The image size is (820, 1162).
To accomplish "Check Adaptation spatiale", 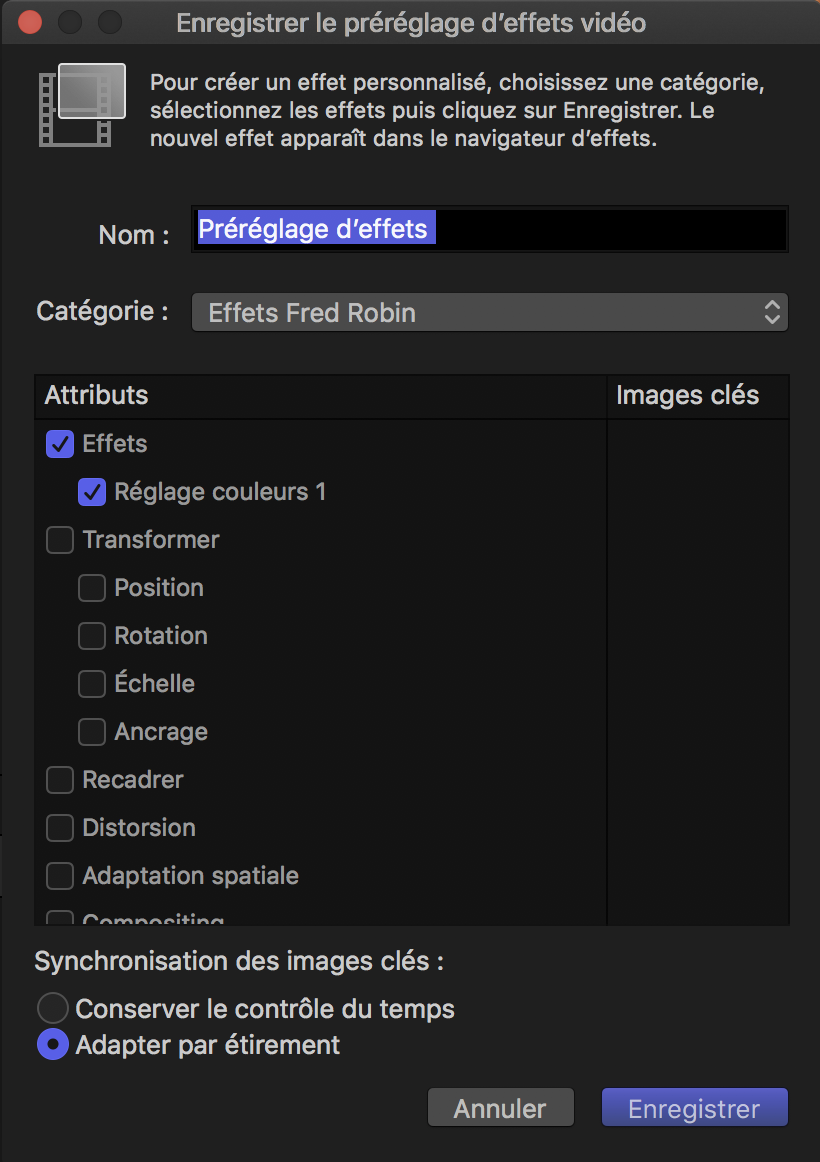I will [x=59, y=875].
